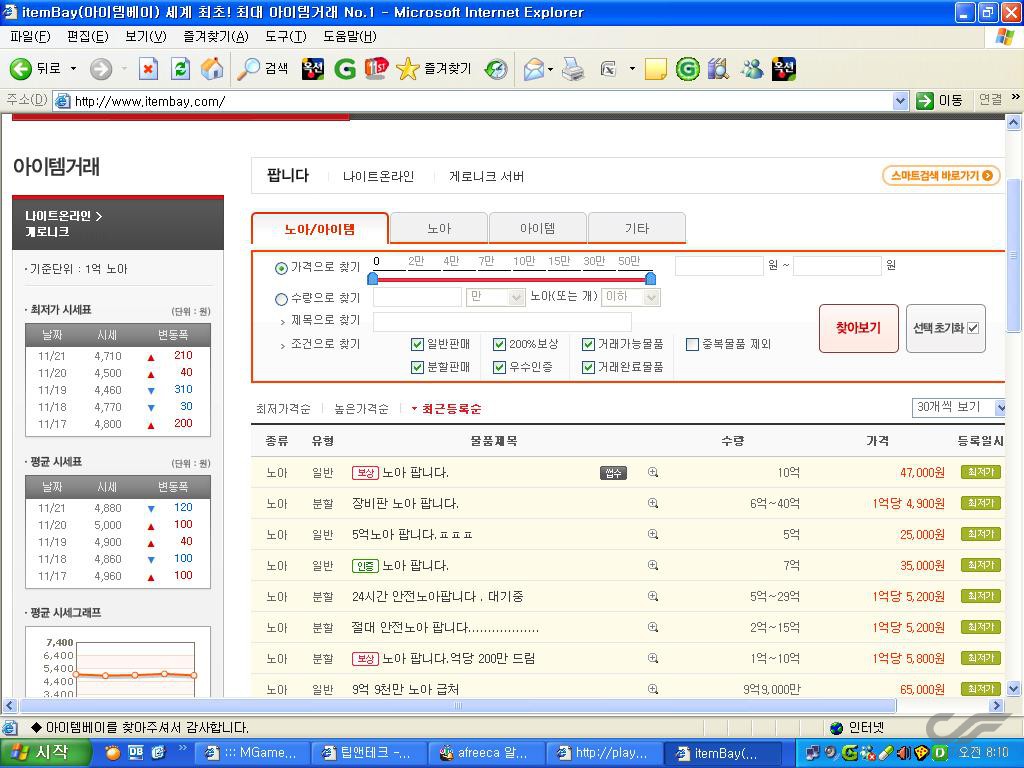Switch to the 기타 tab
Viewport: 1024px width, 768px height.
pos(637,228)
